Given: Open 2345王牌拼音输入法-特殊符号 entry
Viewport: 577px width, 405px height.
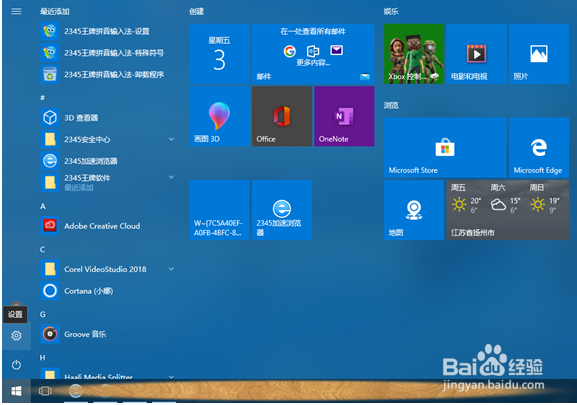Looking at the screenshot, I should pyautogui.click(x=107, y=53).
